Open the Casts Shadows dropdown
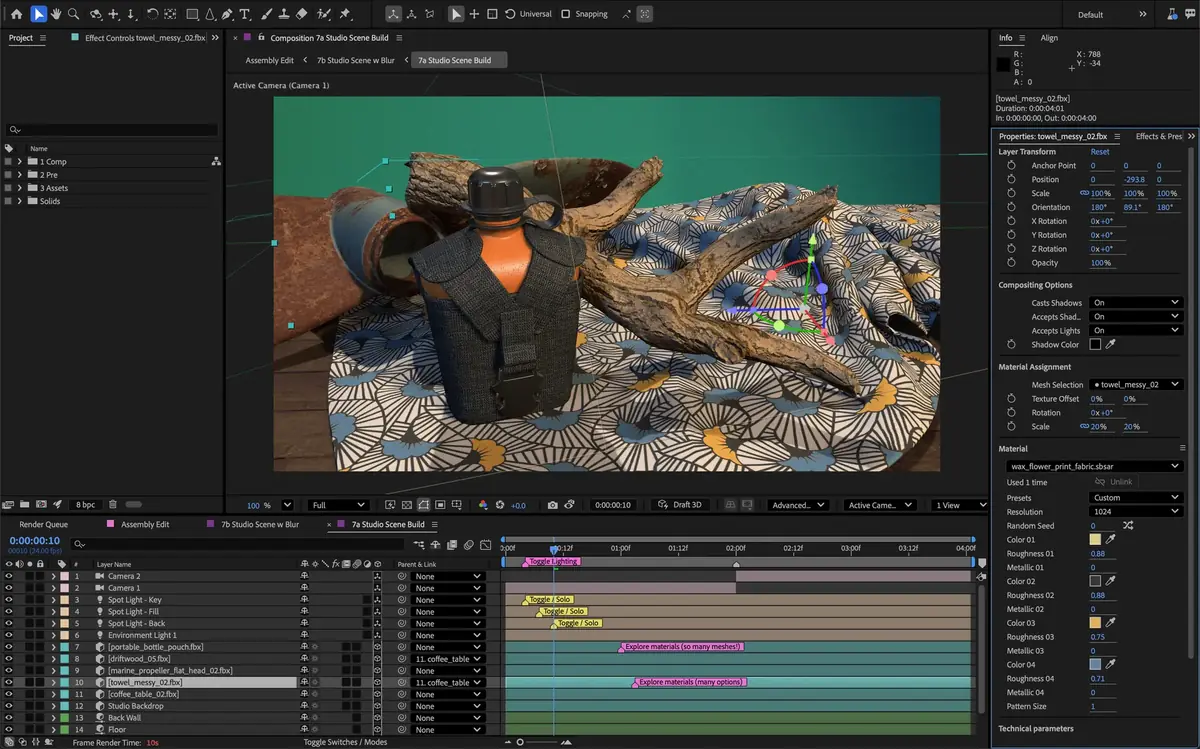This screenshot has width=1200, height=749. click(1135, 302)
